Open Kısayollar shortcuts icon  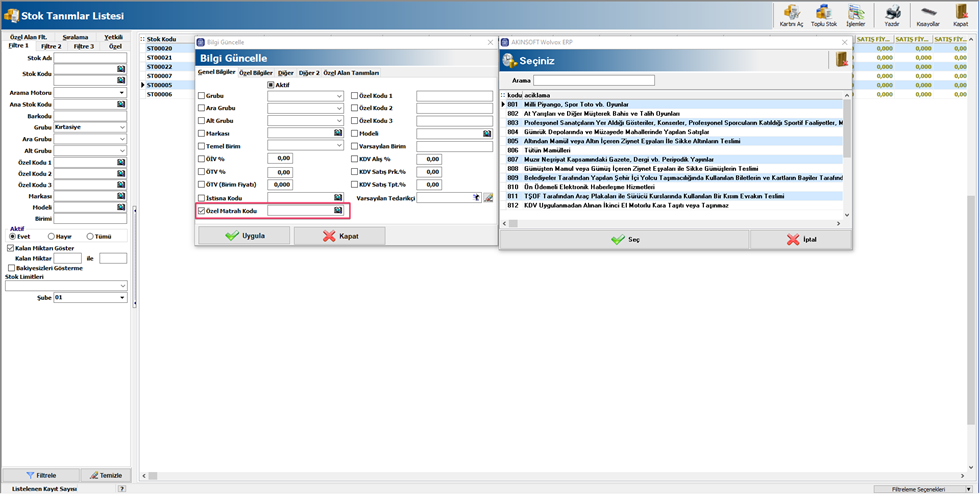[927, 14]
